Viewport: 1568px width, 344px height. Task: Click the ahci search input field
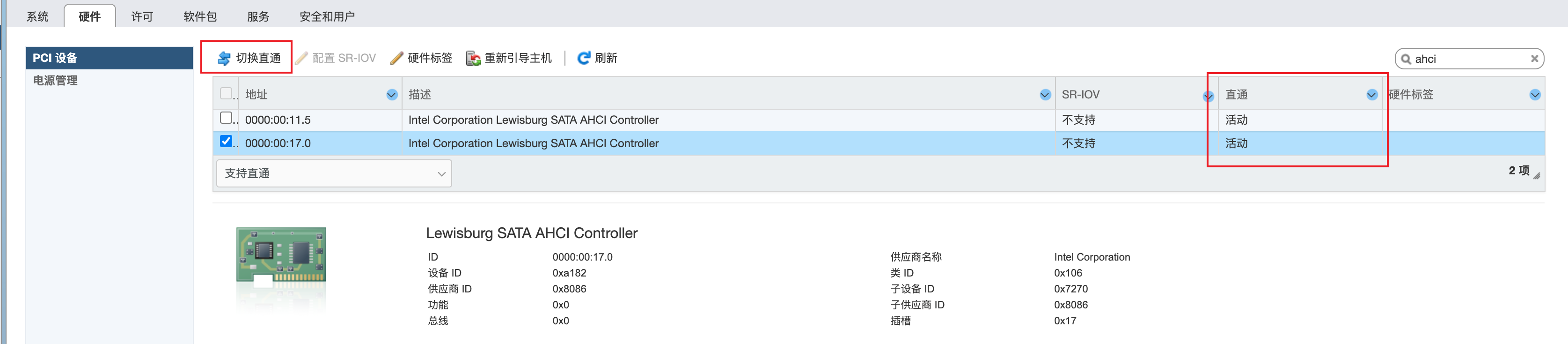(x=1467, y=59)
